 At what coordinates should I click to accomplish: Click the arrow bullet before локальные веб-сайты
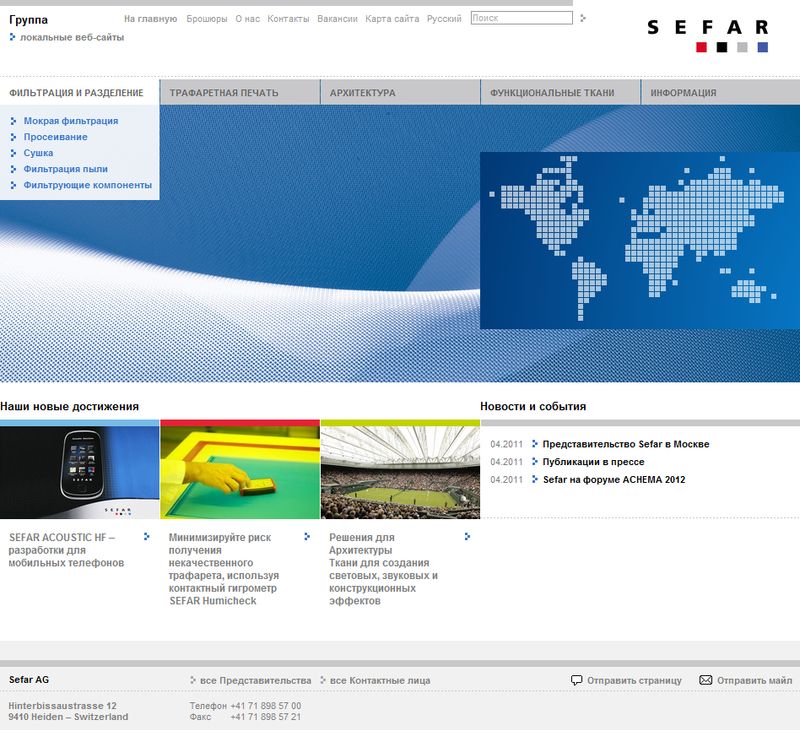(x=13, y=37)
